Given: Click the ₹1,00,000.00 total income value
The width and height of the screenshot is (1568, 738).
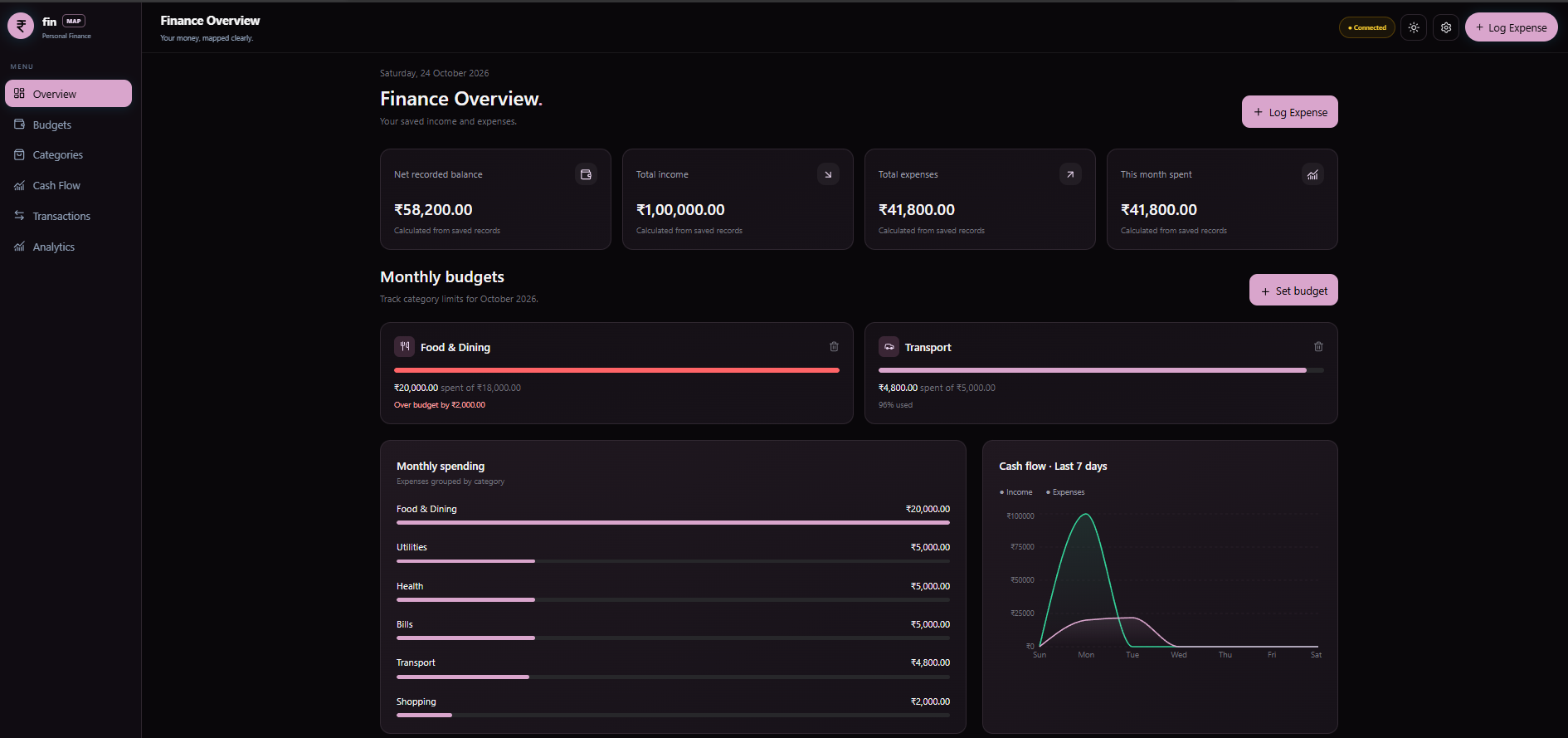Looking at the screenshot, I should [680, 210].
